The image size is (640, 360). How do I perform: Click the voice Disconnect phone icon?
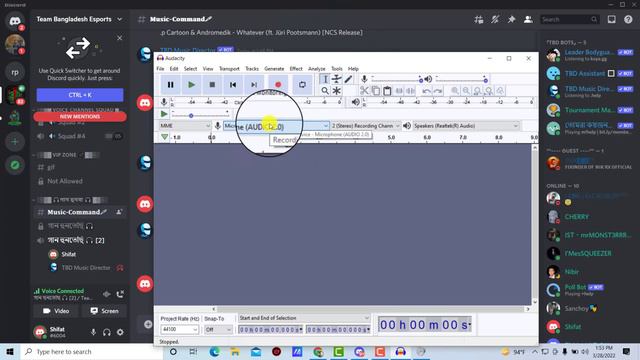120,294
